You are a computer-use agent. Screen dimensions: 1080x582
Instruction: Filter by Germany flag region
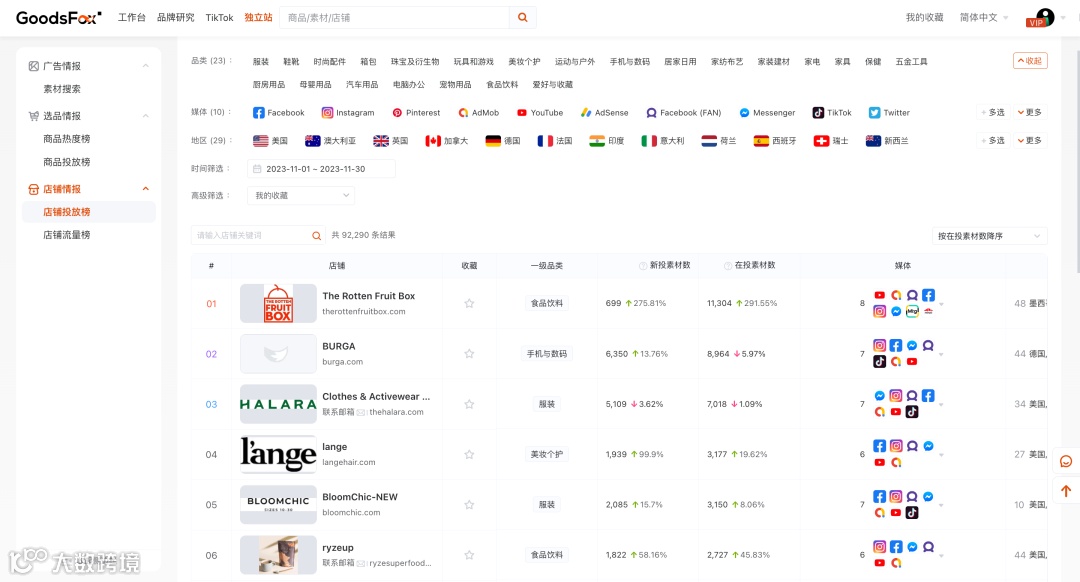point(502,141)
